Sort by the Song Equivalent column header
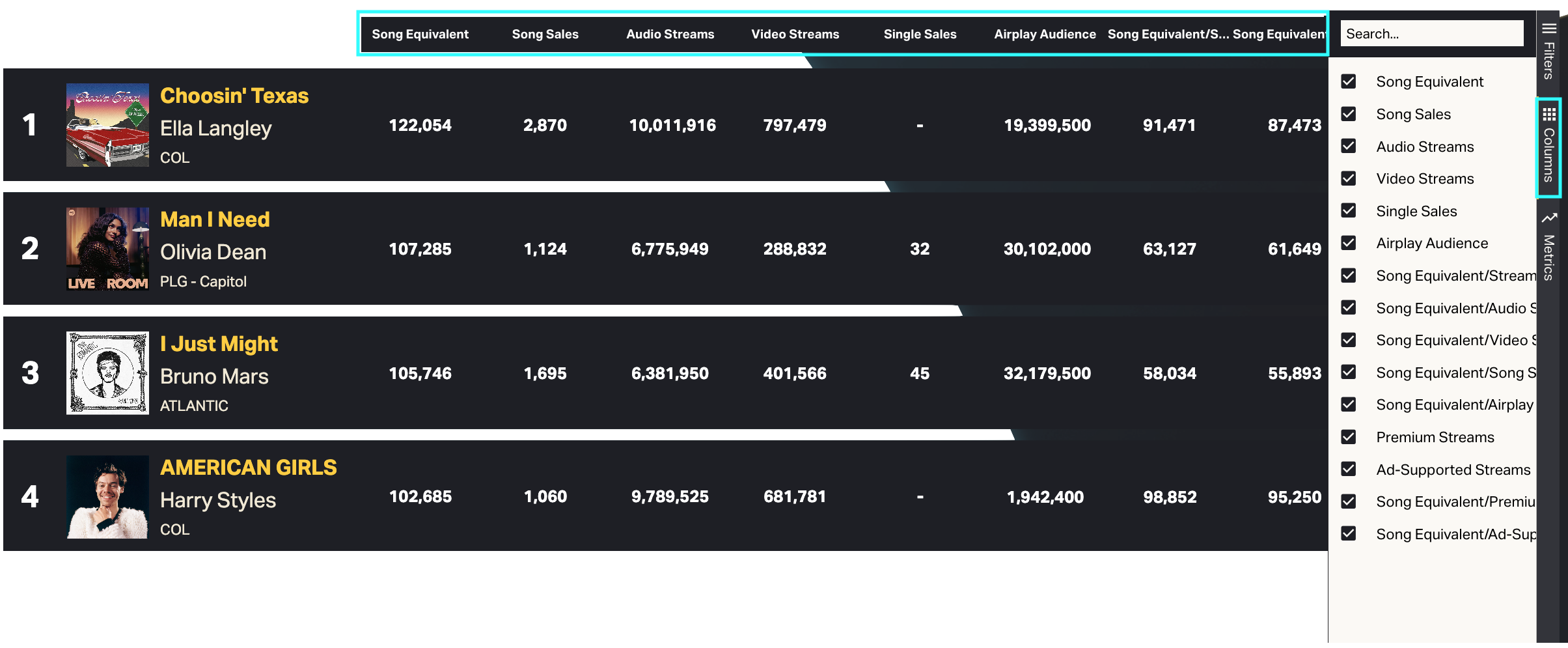 tap(420, 34)
